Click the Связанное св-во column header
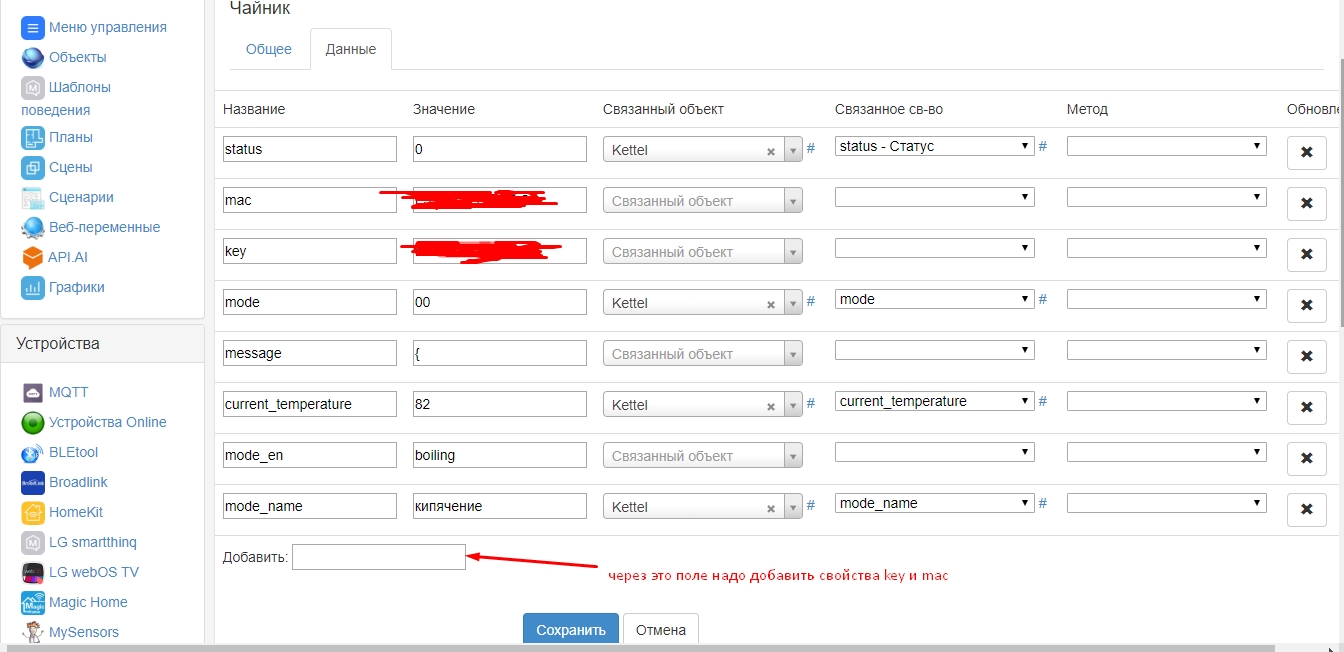The height and width of the screenshot is (652, 1344). (x=889, y=109)
